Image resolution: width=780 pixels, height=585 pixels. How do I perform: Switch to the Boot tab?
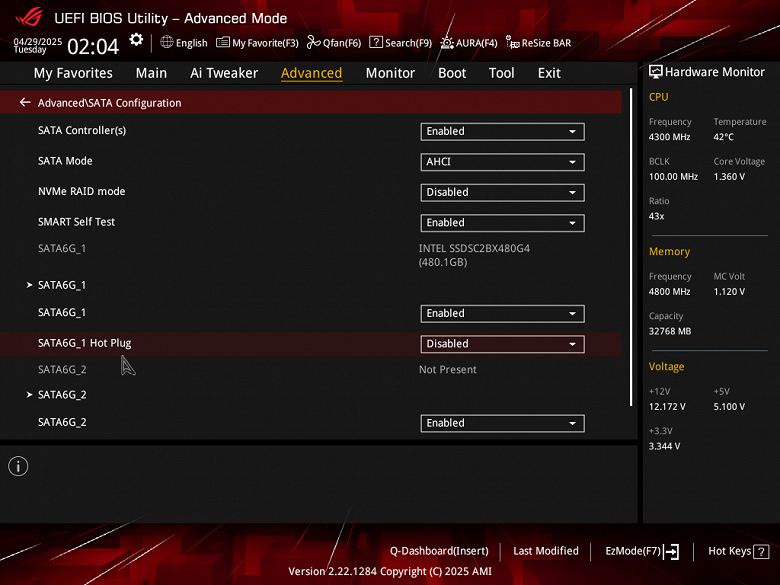tap(452, 73)
